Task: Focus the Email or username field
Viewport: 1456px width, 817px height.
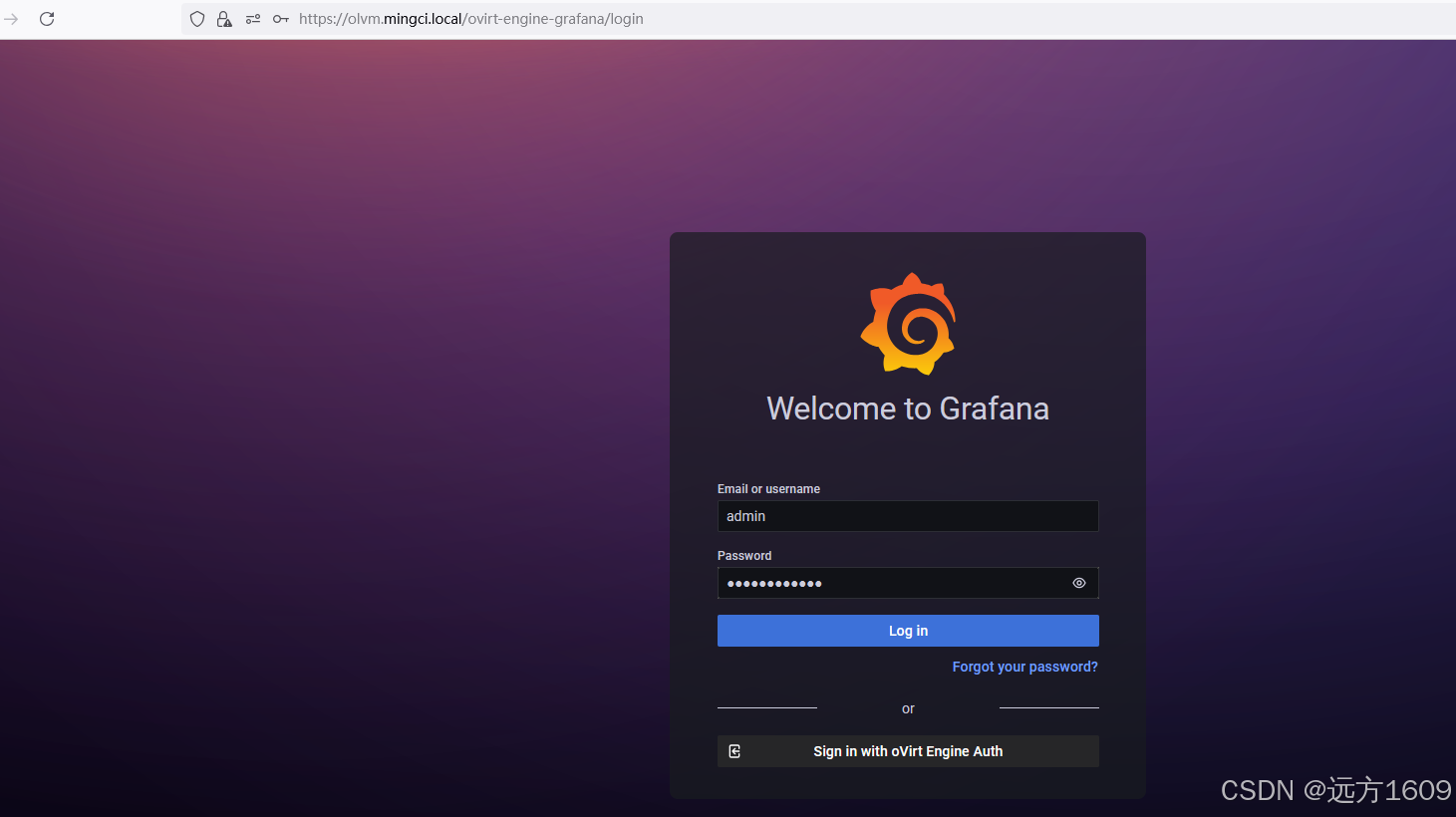Action: click(908, 516)
